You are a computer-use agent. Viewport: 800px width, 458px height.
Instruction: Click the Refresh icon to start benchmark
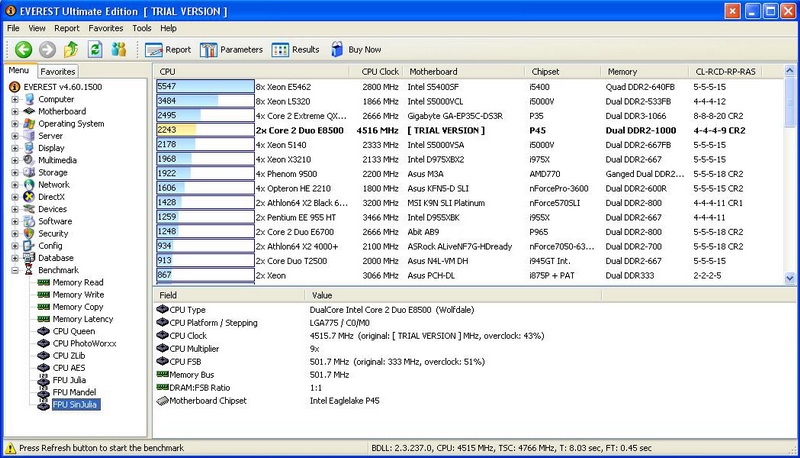(95, 49)
